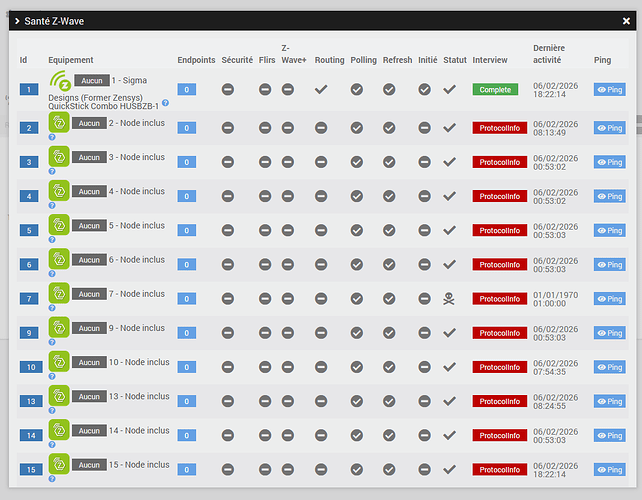Click the Endpoints 0 badge for node 1
Viewport: 642px width, 500px height.
187,89
